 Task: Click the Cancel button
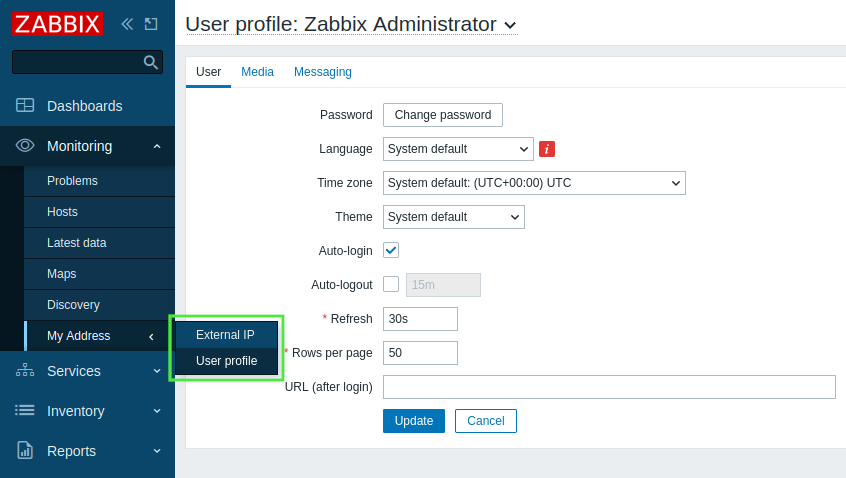[486, 421]
